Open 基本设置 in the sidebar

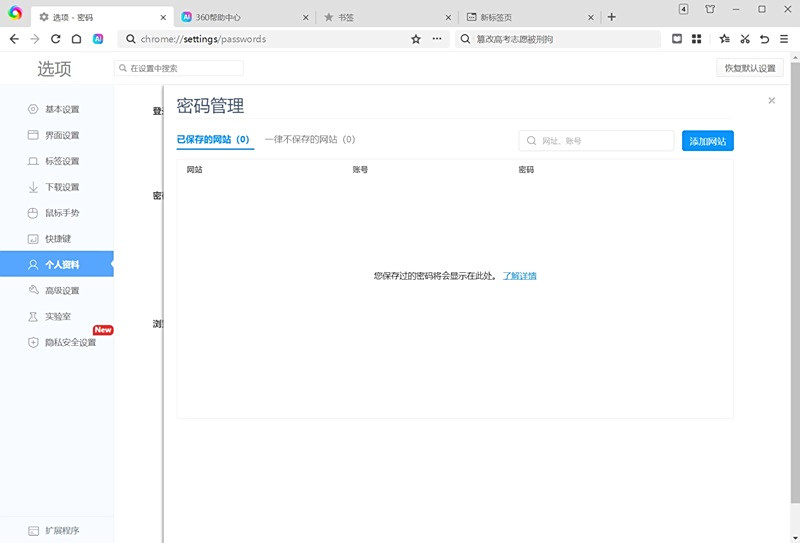pos(57,109)
